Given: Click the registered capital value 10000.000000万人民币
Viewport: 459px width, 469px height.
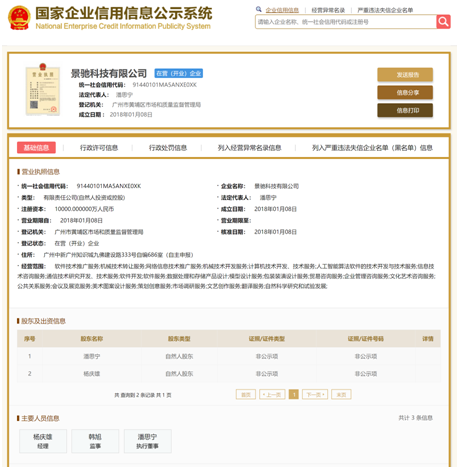Looking at the screenshot, I should click(x=84, y=209).
